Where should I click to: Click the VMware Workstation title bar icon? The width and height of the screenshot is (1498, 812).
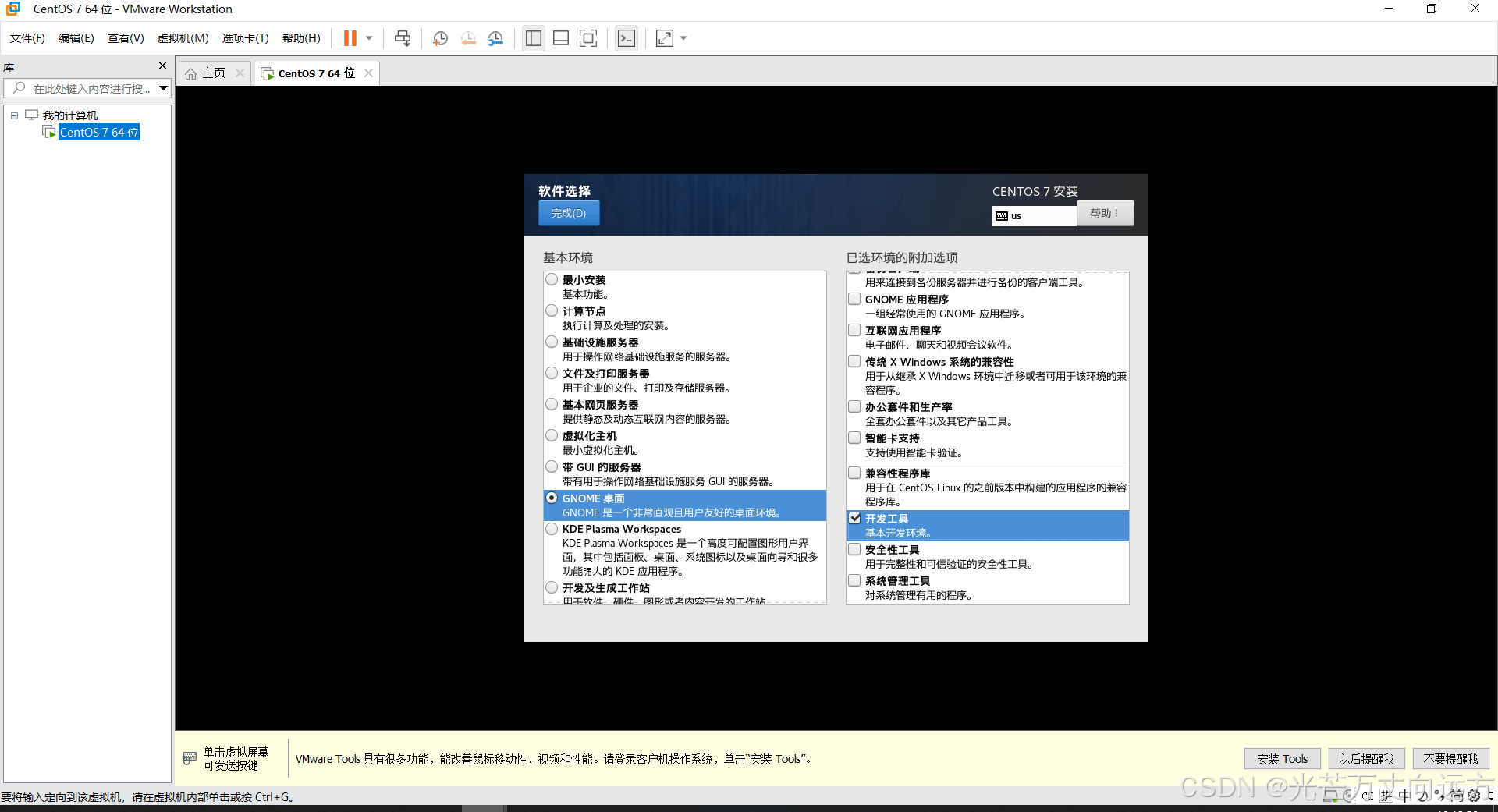point(13,9)
